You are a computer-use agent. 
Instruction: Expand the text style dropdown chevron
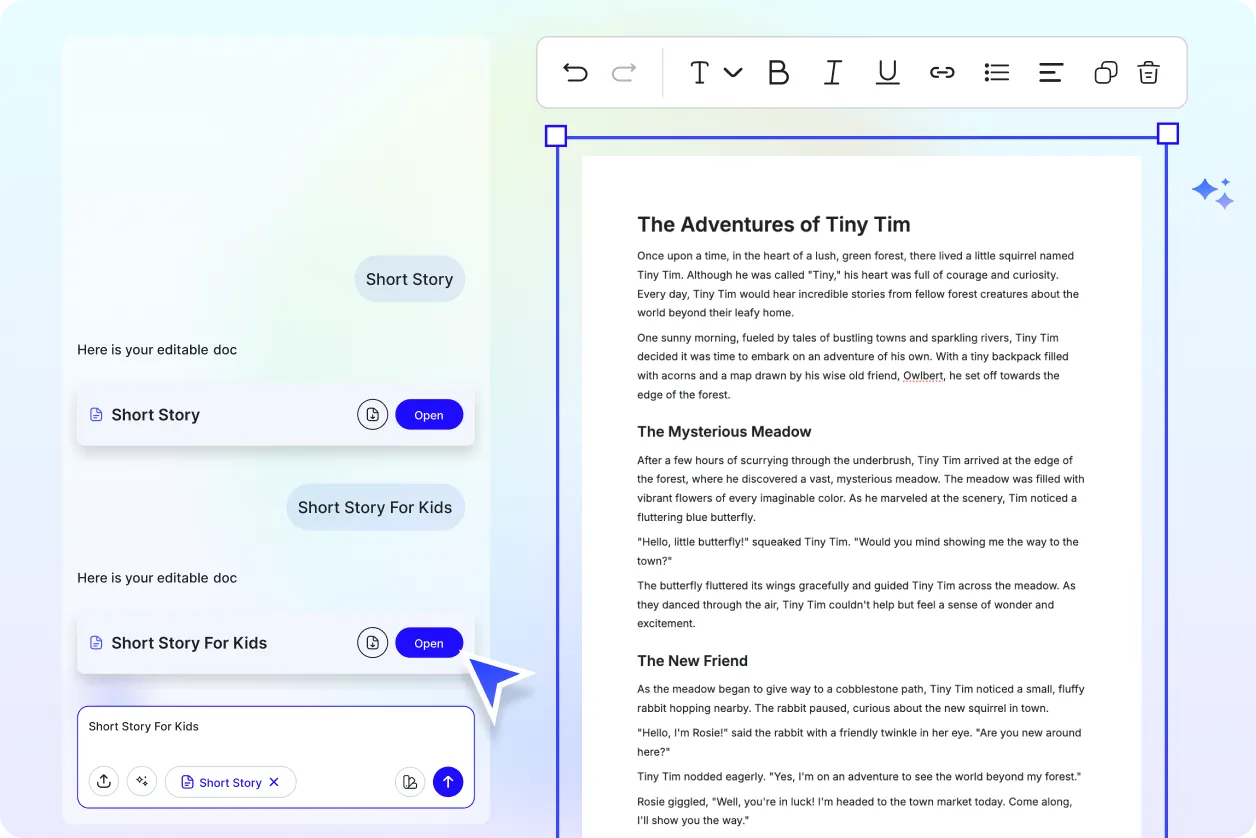[733, 72]
